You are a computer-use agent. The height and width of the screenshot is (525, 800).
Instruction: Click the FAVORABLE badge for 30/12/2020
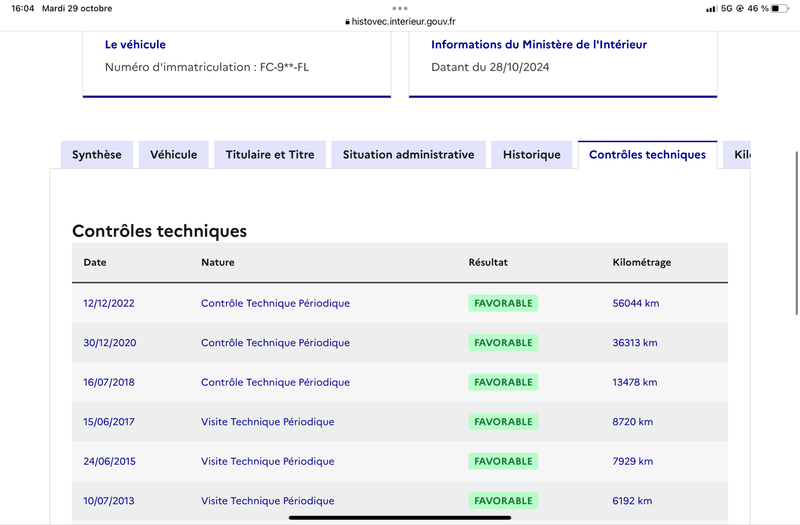click(x=503, y=343)
